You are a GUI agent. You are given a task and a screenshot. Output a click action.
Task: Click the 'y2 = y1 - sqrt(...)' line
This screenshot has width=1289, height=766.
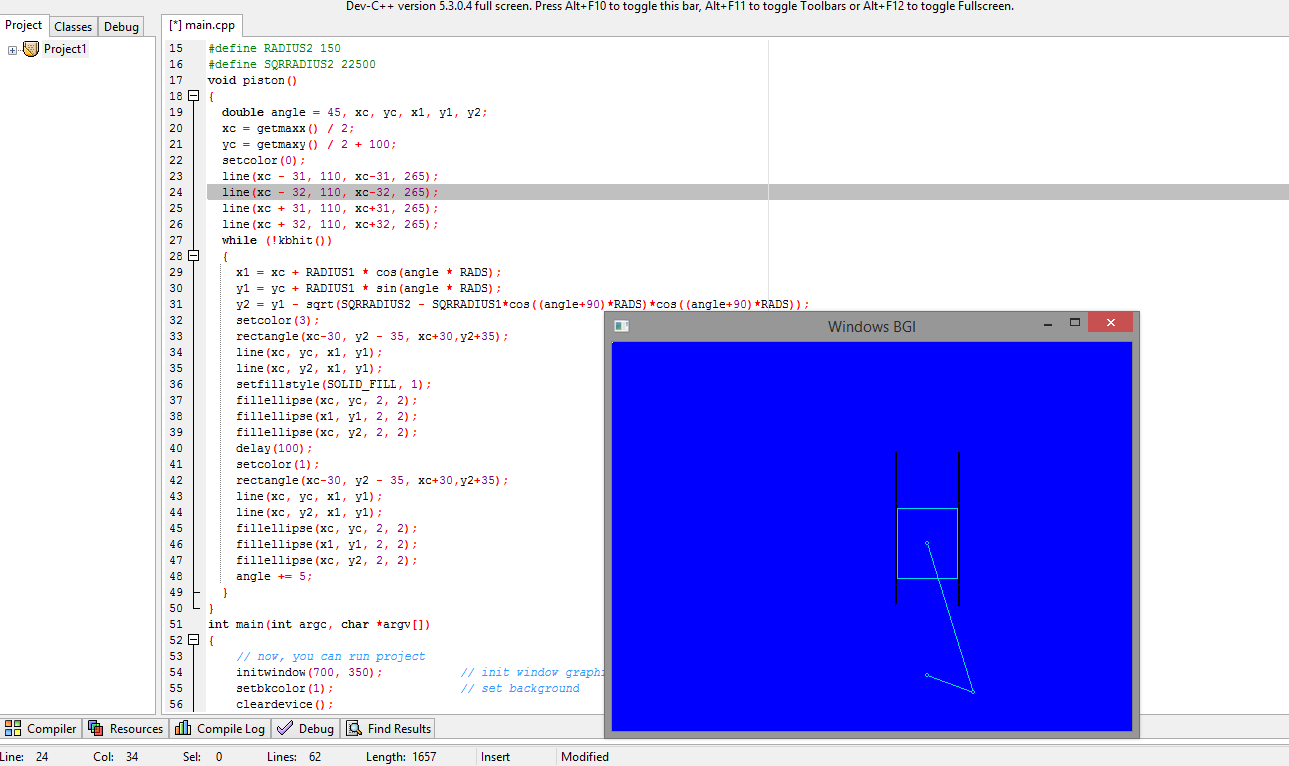point(523,304)
